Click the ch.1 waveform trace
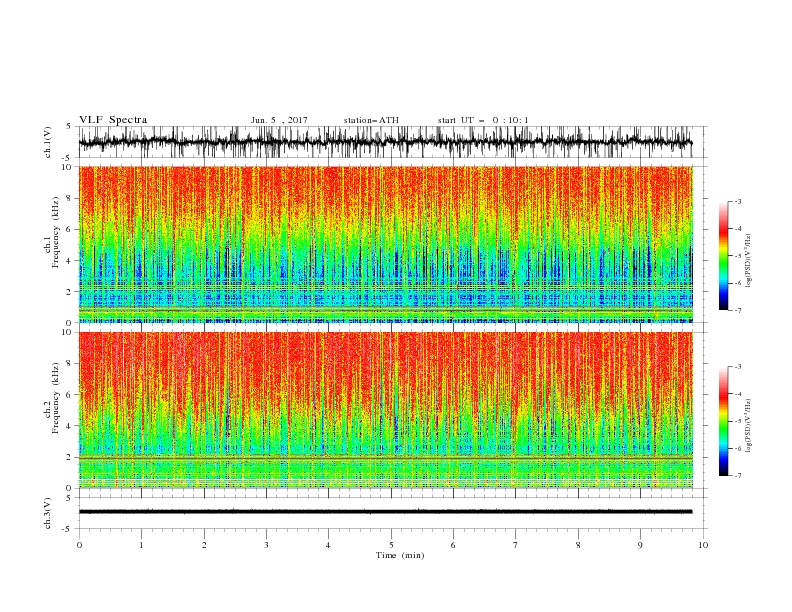 [385, 142]
